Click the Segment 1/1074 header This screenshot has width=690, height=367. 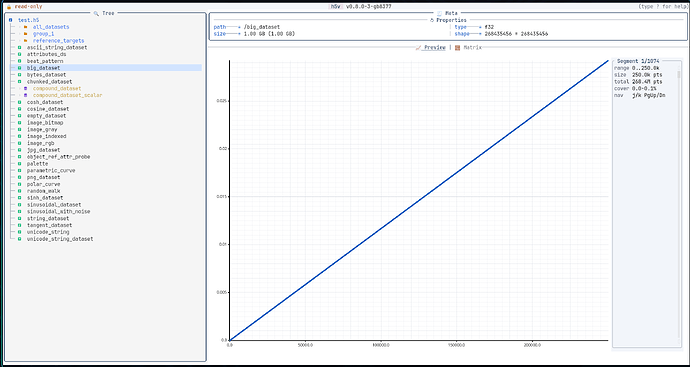click(638, 61)
